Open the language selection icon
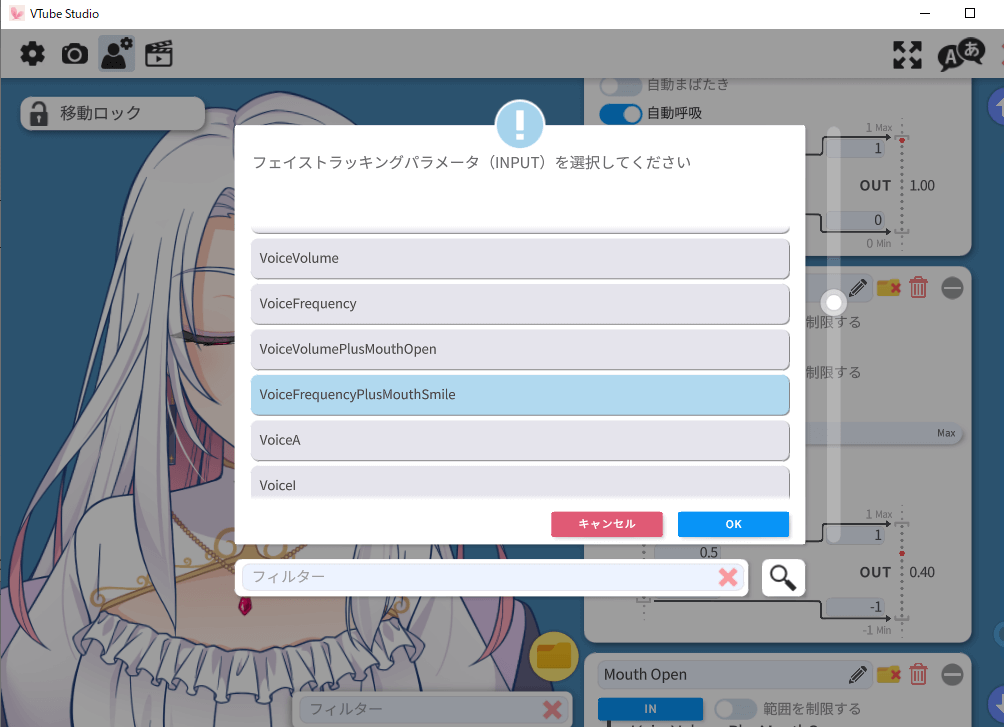This screenshot has height=727, width=1004. pyautogui.click(x=961, y=55)
